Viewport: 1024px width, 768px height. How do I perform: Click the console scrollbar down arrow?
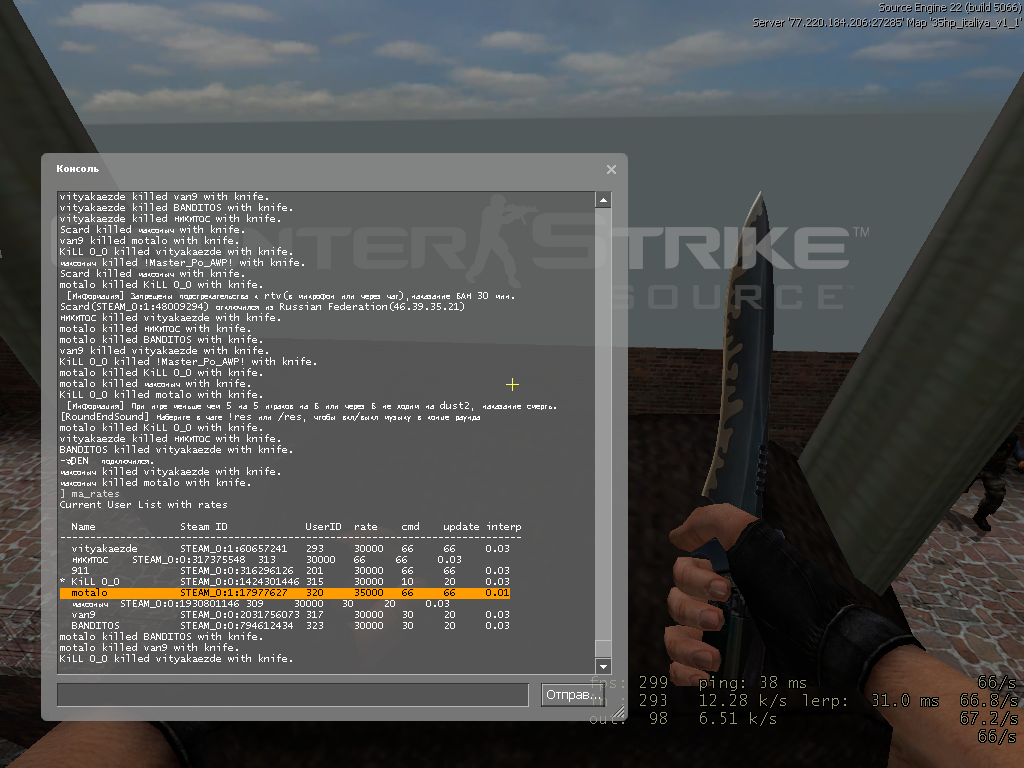click(603, 666)
